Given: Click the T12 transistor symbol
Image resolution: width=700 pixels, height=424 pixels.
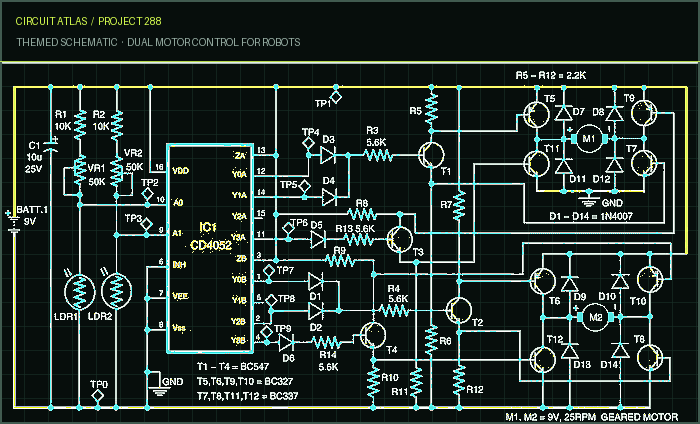Looking at the screenshot, I should point(542,359).
